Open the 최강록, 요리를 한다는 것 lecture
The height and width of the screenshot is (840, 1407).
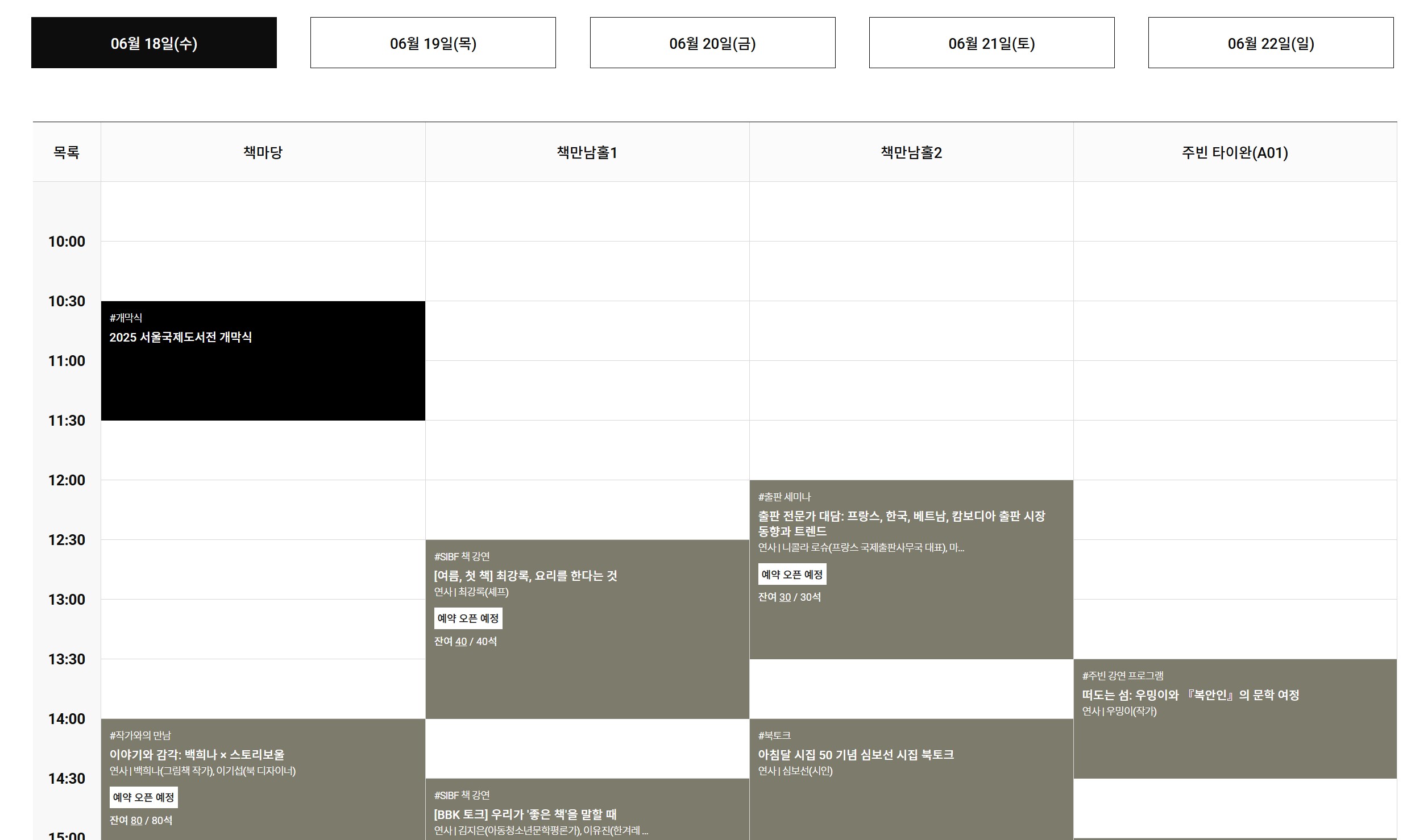click(525, 576)
